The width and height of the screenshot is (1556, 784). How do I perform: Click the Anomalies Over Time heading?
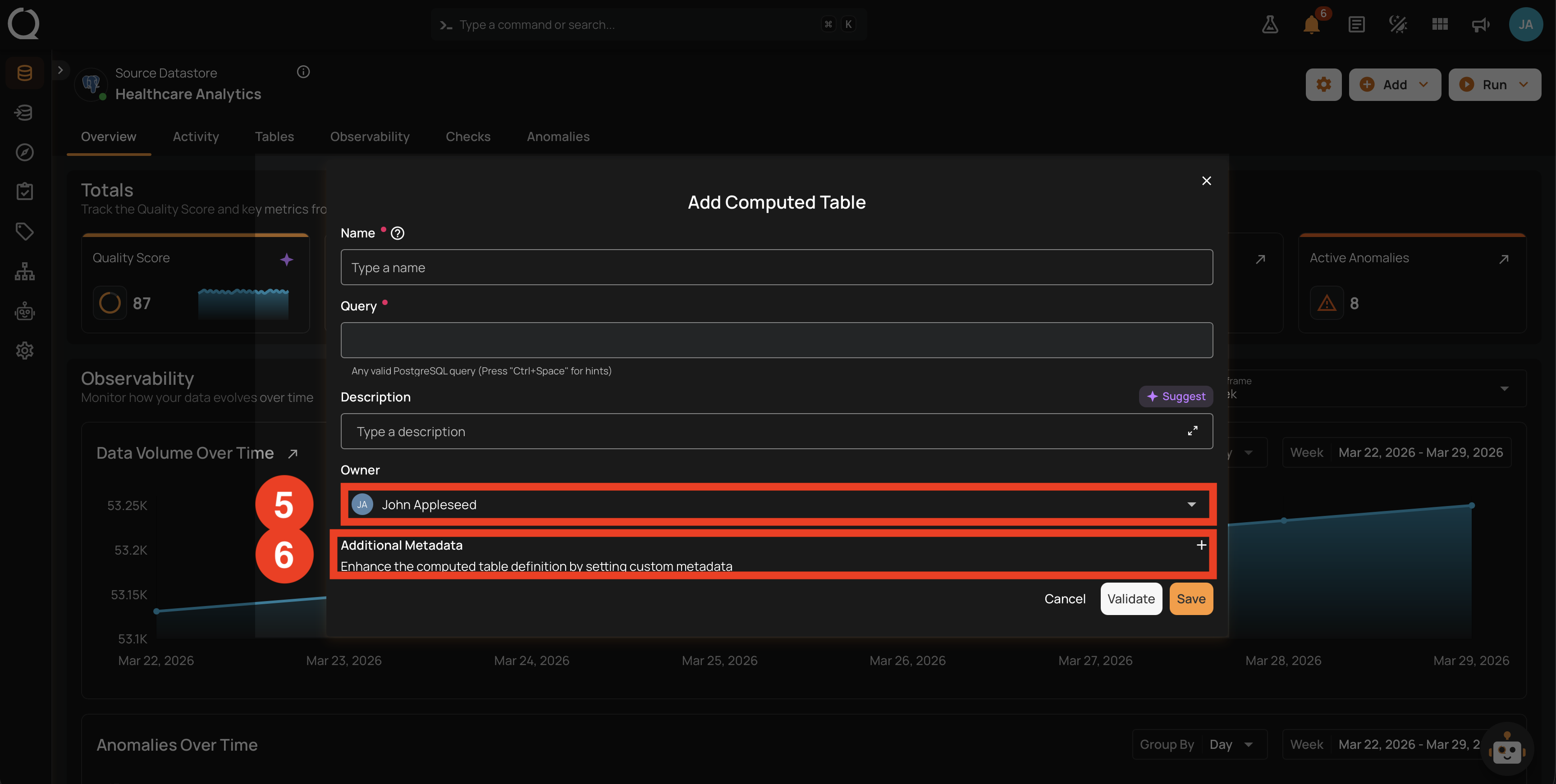point(177,745)
